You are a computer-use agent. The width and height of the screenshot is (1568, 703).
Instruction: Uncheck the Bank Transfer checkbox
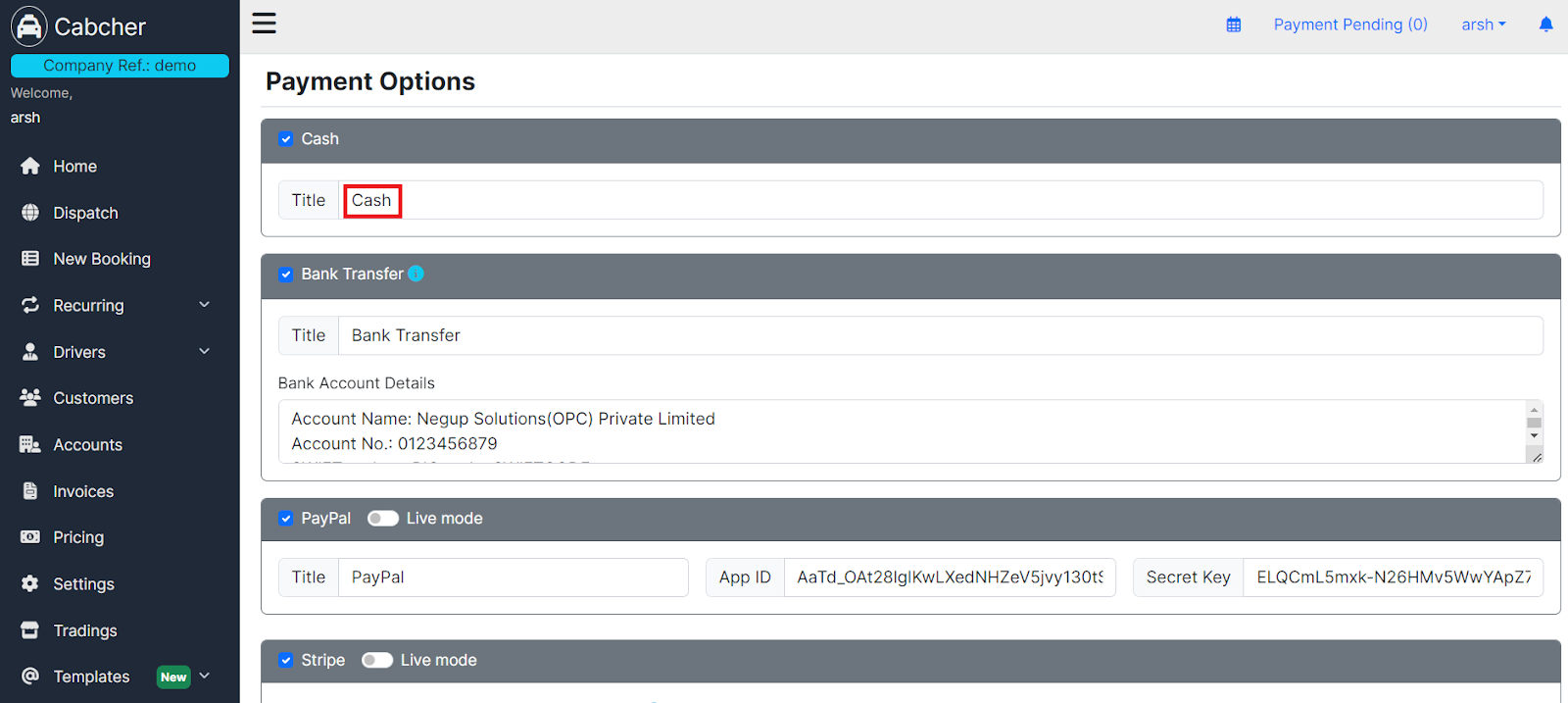pyautogui.click(x=286, y=275)
